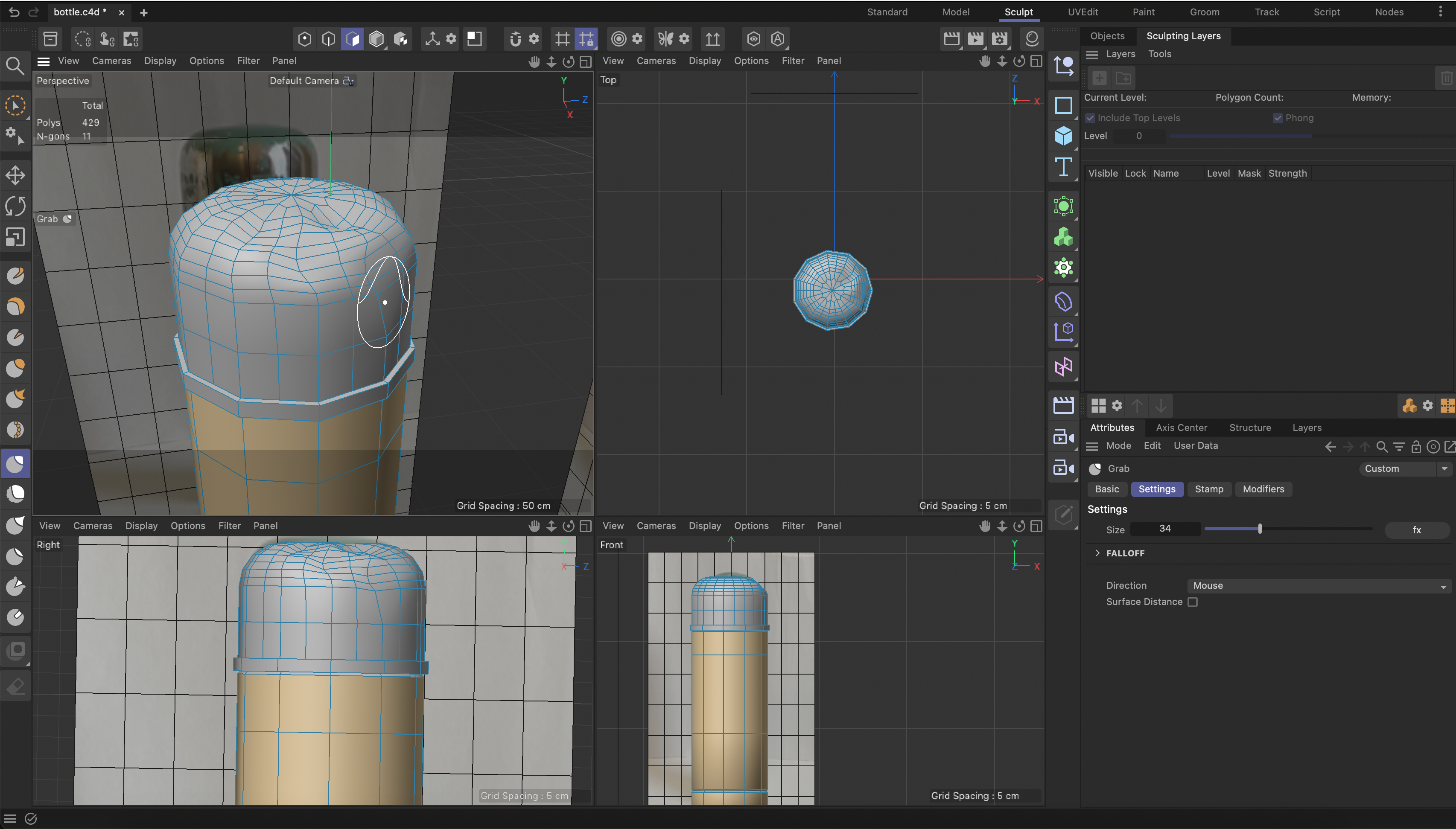Delete the selected sculpting layer
Image resolution: width=1456 pixels, height=829 pixels.
point(1446,78)
